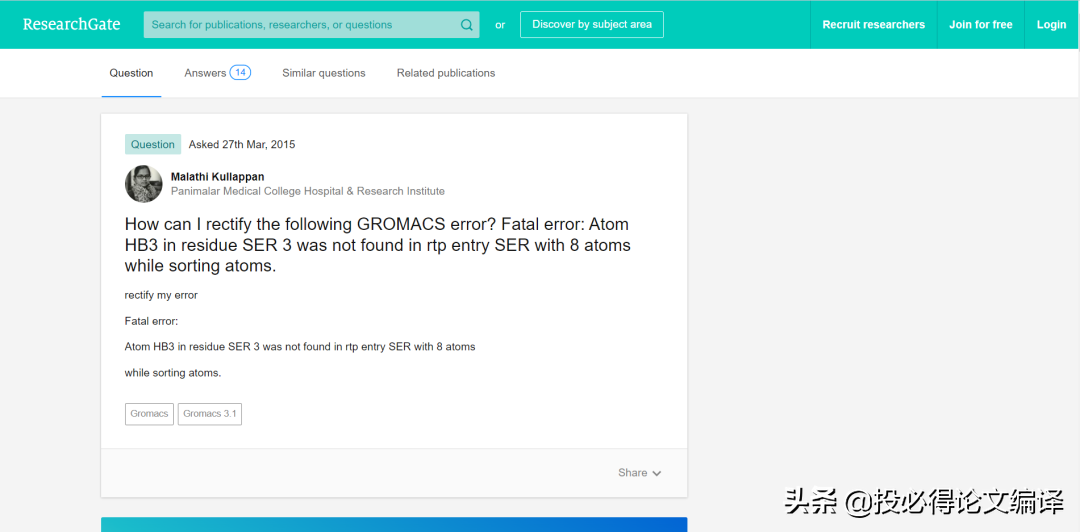This screenshot has width=1080, height=532.
Task: Select the Question tab
Action: (x=131, y=73)
